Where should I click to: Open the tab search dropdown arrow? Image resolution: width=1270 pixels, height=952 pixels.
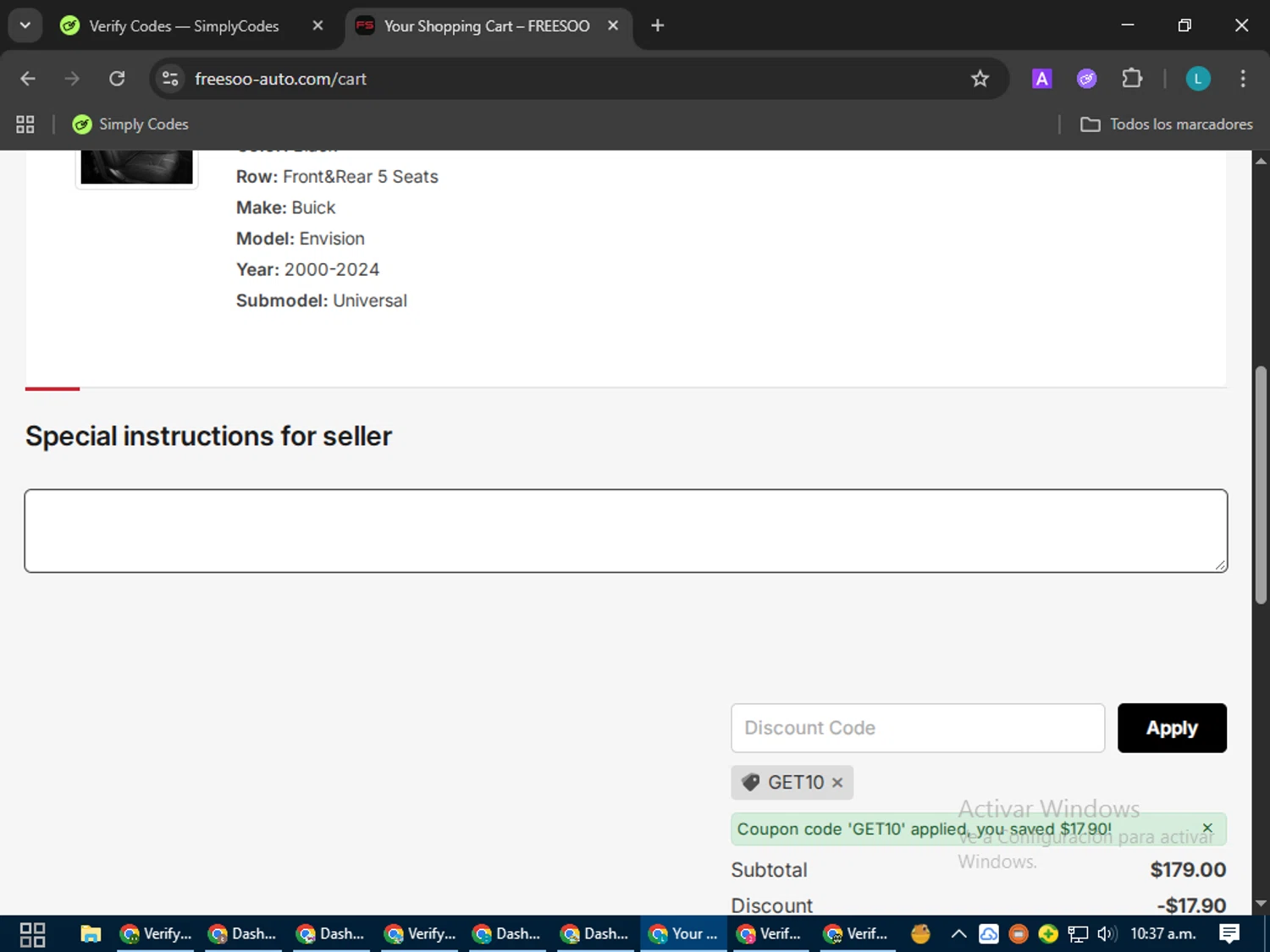[x=25, y=25]
